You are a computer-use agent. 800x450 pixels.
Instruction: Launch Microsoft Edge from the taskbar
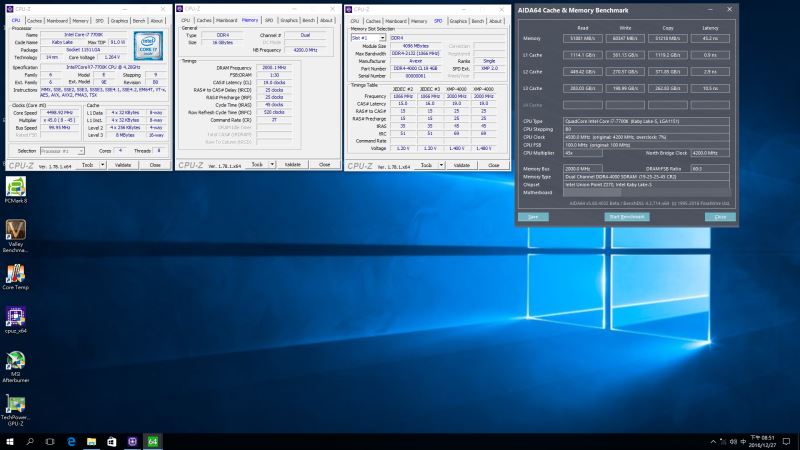(71, 441)
